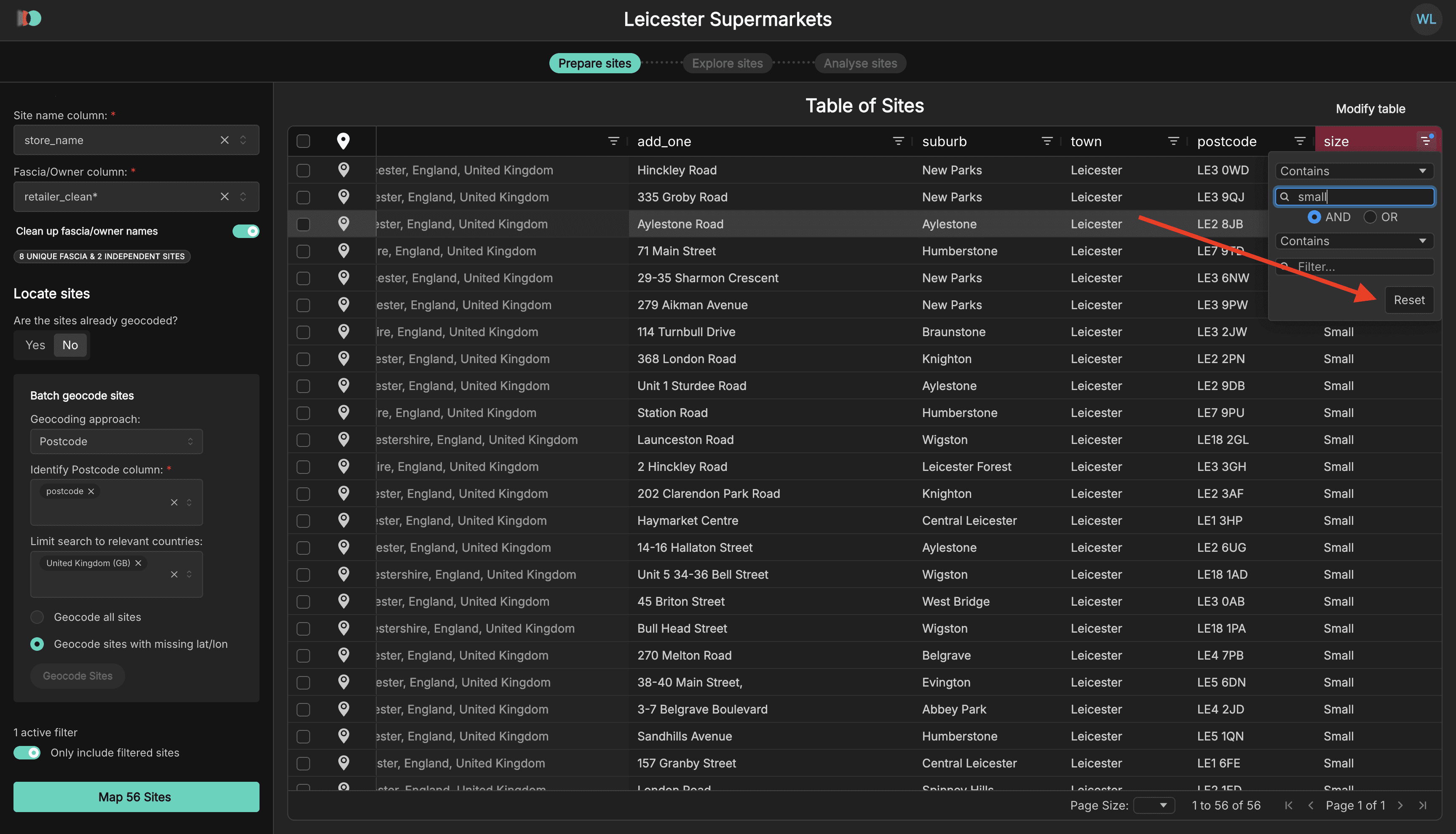Expand Identify Postcode column selector
Screen dimensions: 1456x834
coord(189,503)
